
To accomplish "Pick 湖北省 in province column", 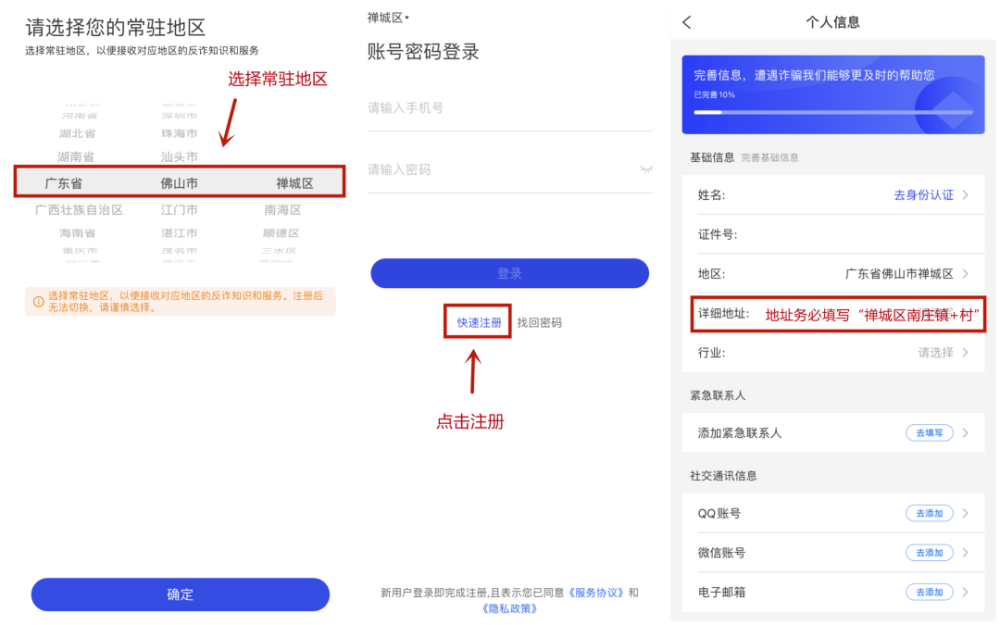I will [77, 133].
